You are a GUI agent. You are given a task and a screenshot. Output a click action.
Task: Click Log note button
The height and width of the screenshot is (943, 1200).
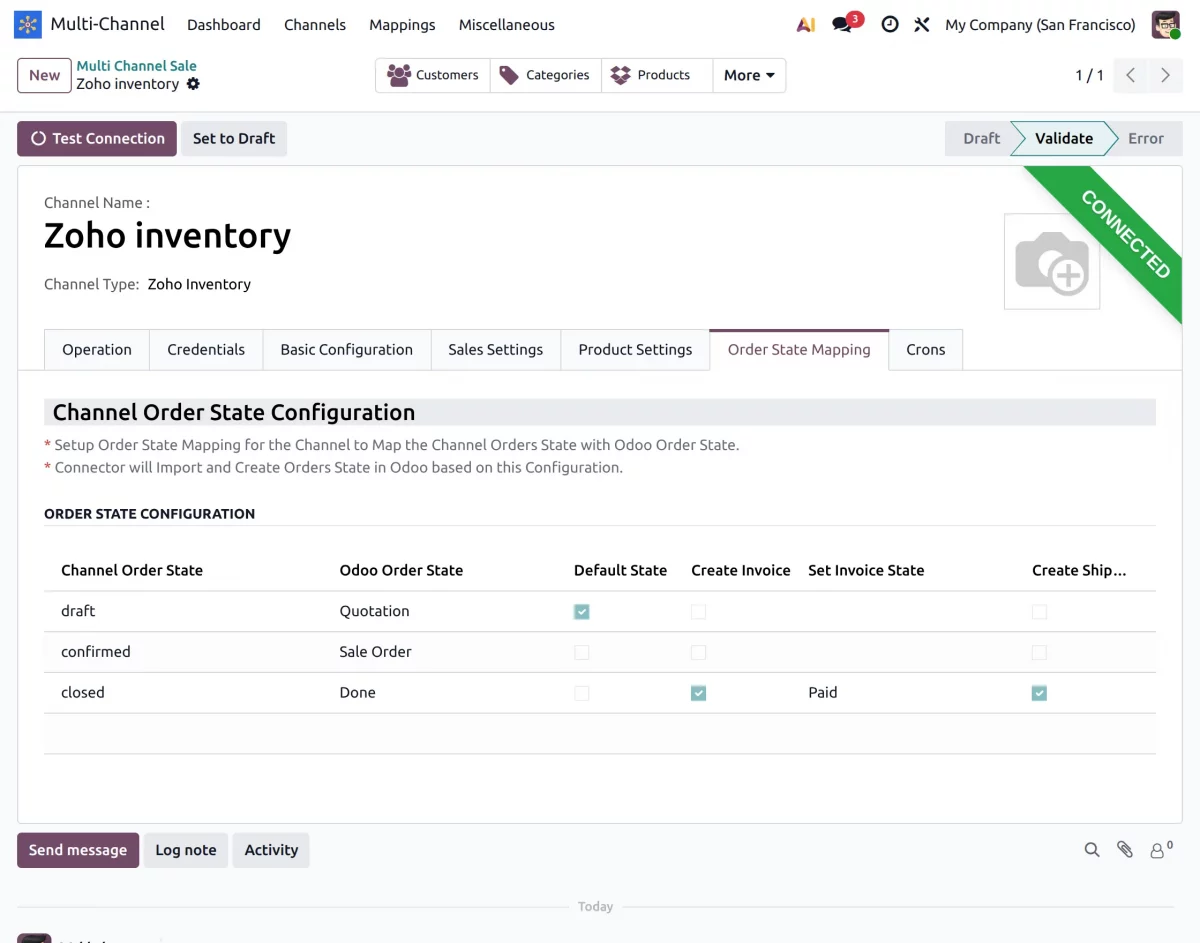(x=186, y=850)
